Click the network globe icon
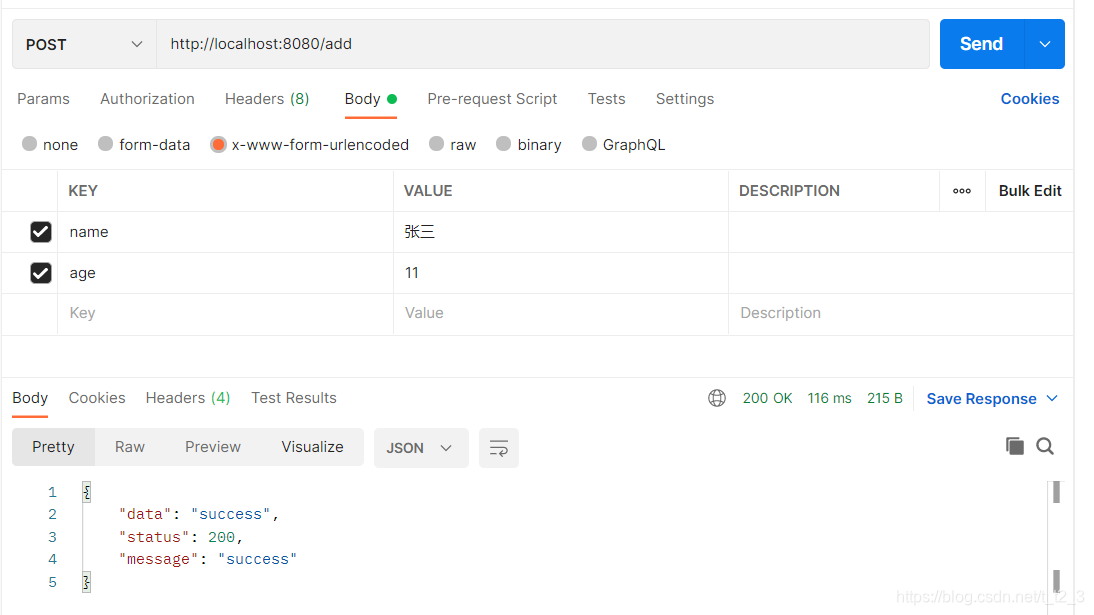The width and height of the screenshot is (1094, 615). point(717,398)
